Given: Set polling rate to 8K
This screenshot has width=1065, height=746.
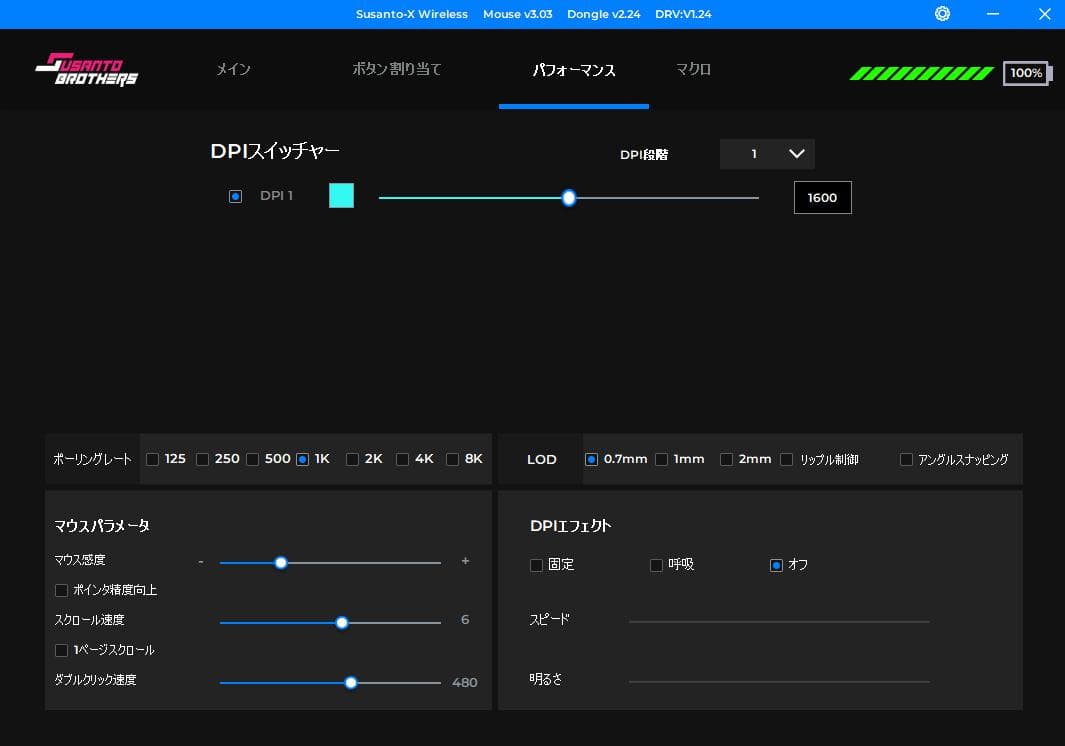Looking at the screenshot, I should [x=453, y=460].
